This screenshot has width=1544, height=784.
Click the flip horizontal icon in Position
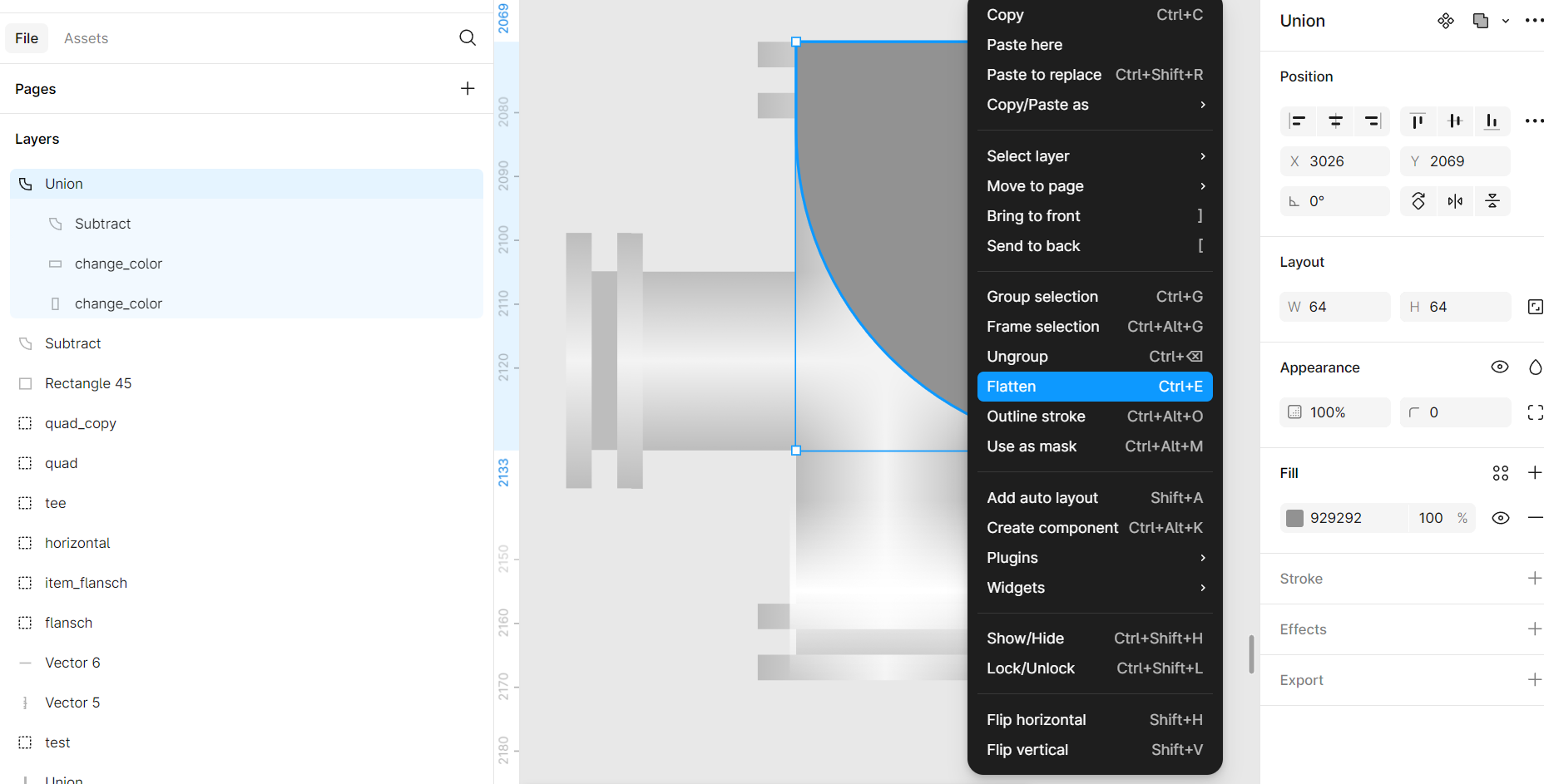[x=1455, y=201]
